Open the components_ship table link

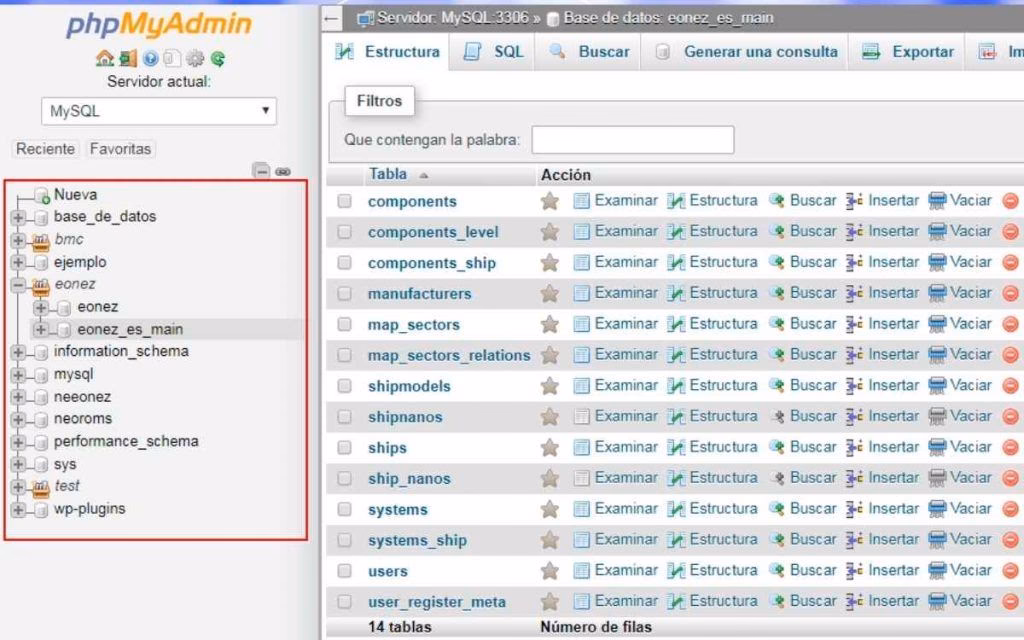point(432,263)
